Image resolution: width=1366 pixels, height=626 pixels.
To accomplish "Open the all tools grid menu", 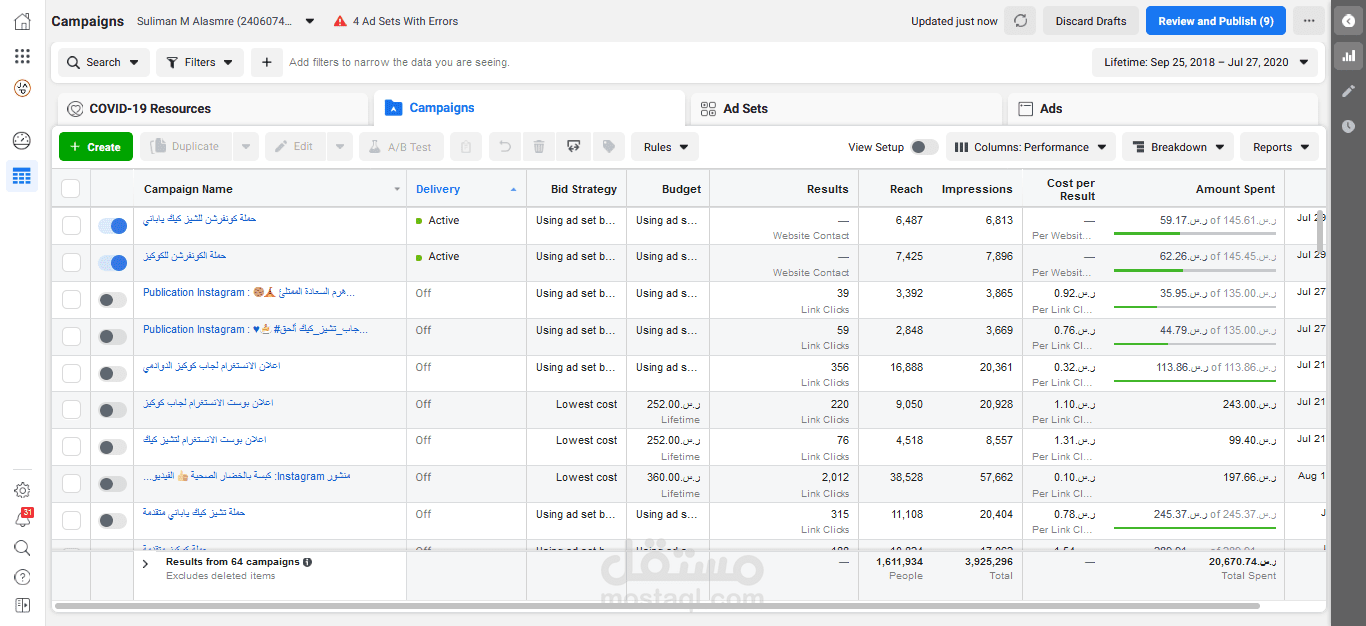I will point(22,56).
